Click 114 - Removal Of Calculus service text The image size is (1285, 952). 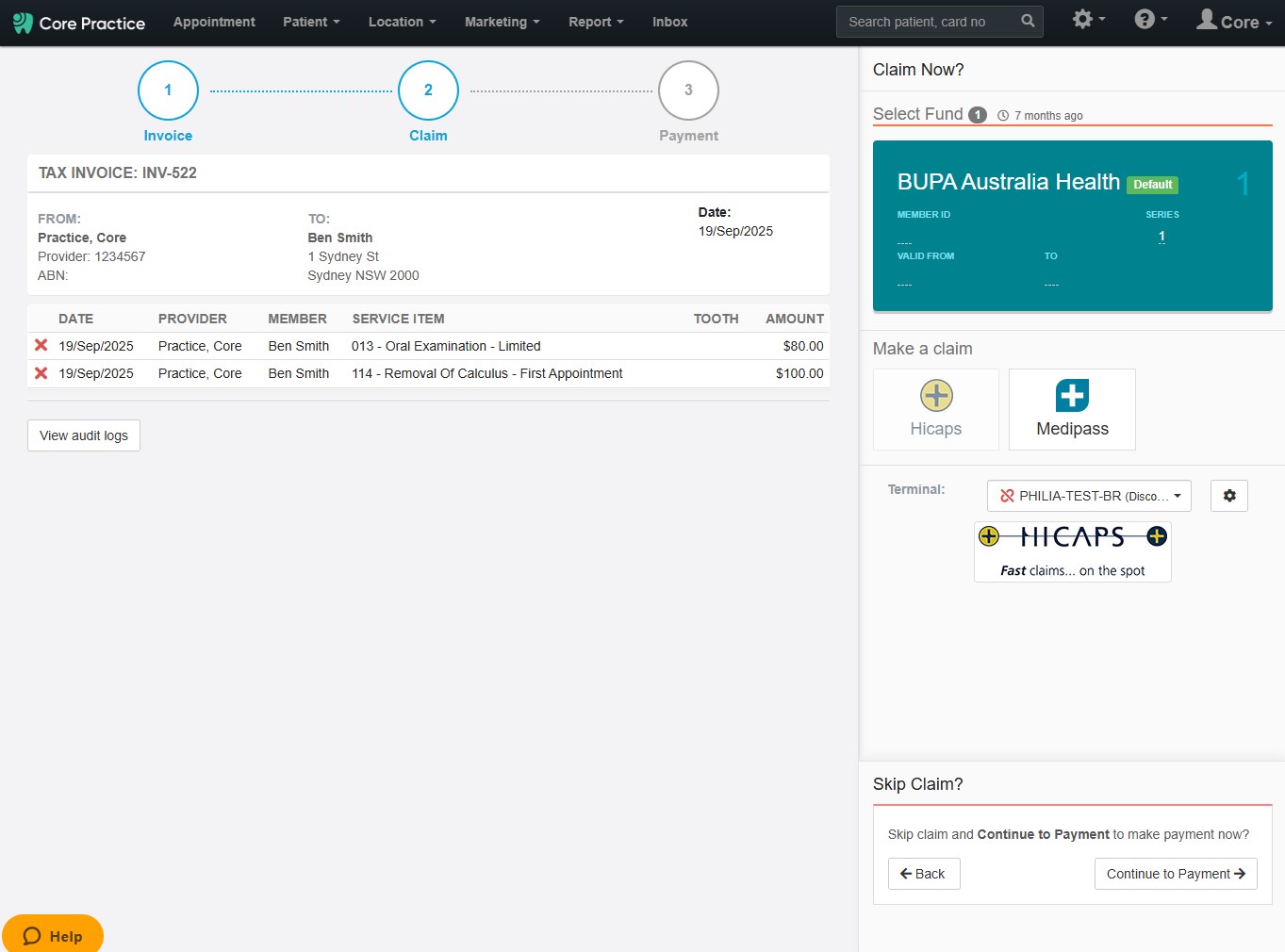487,373
